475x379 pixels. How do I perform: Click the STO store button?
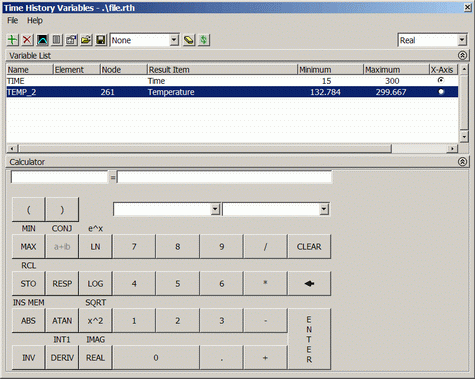28,283
